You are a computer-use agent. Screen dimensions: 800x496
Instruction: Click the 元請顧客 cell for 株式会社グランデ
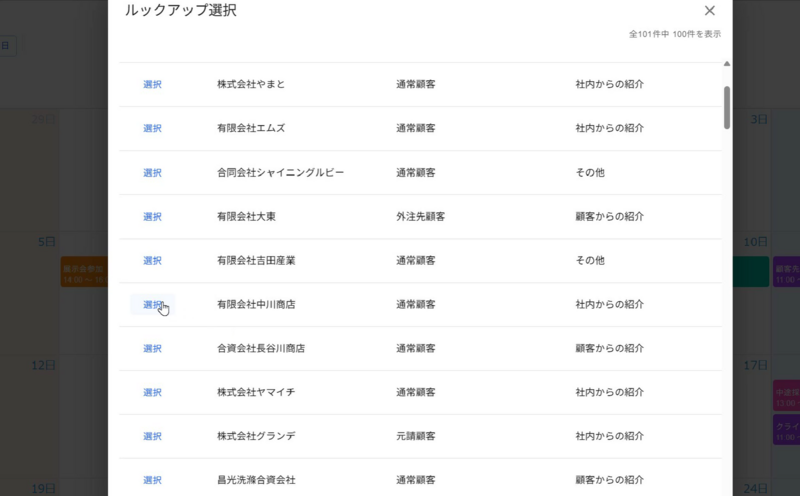coord(415,436)
